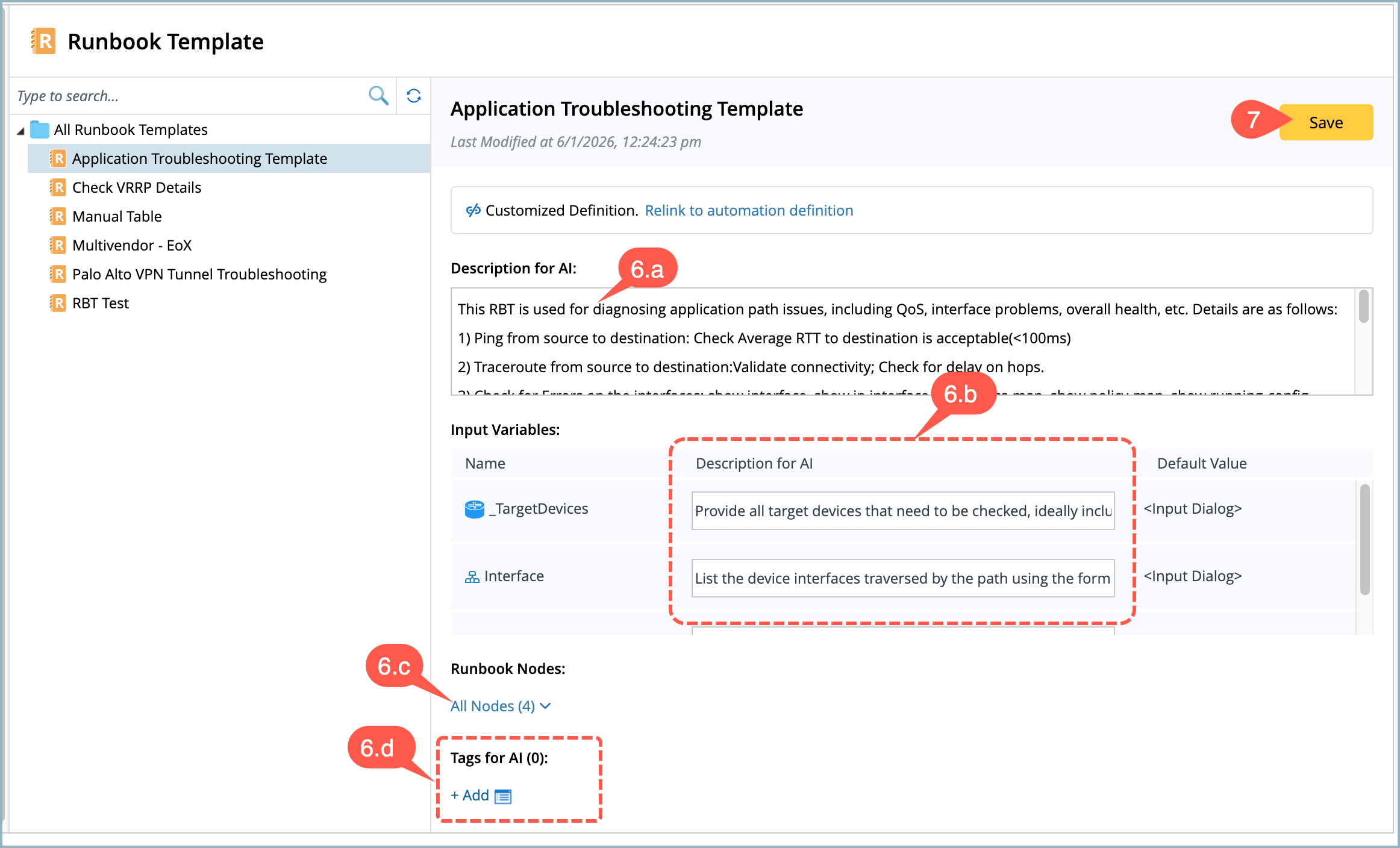Click the unlink icon before Customized Definition
The width and height of the screenshot is (1400, 848).
[473, 210]
